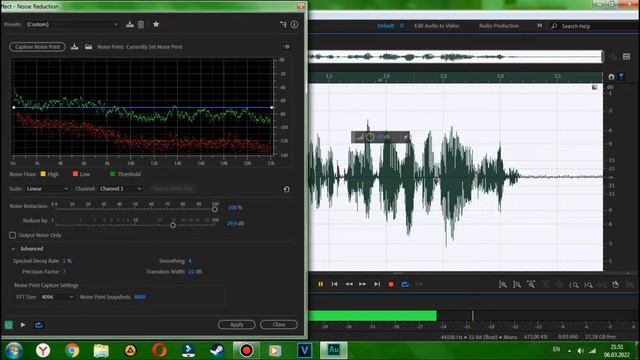
Task: Click the blue marker pin icon
Action: tap(621, 76)
